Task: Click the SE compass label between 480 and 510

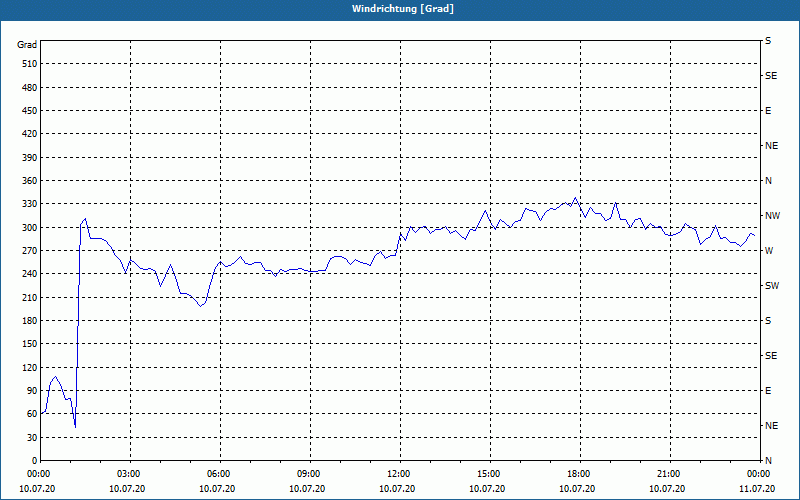Action: click(771, 76)
